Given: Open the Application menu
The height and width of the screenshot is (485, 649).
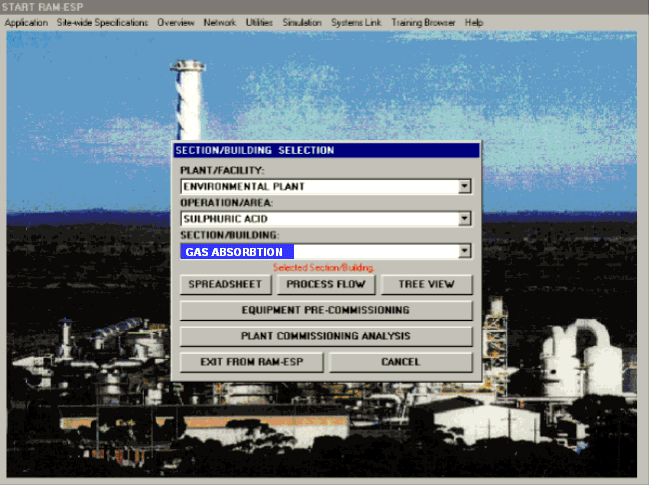Looking at the screenshot, I should tap(26, 23).
